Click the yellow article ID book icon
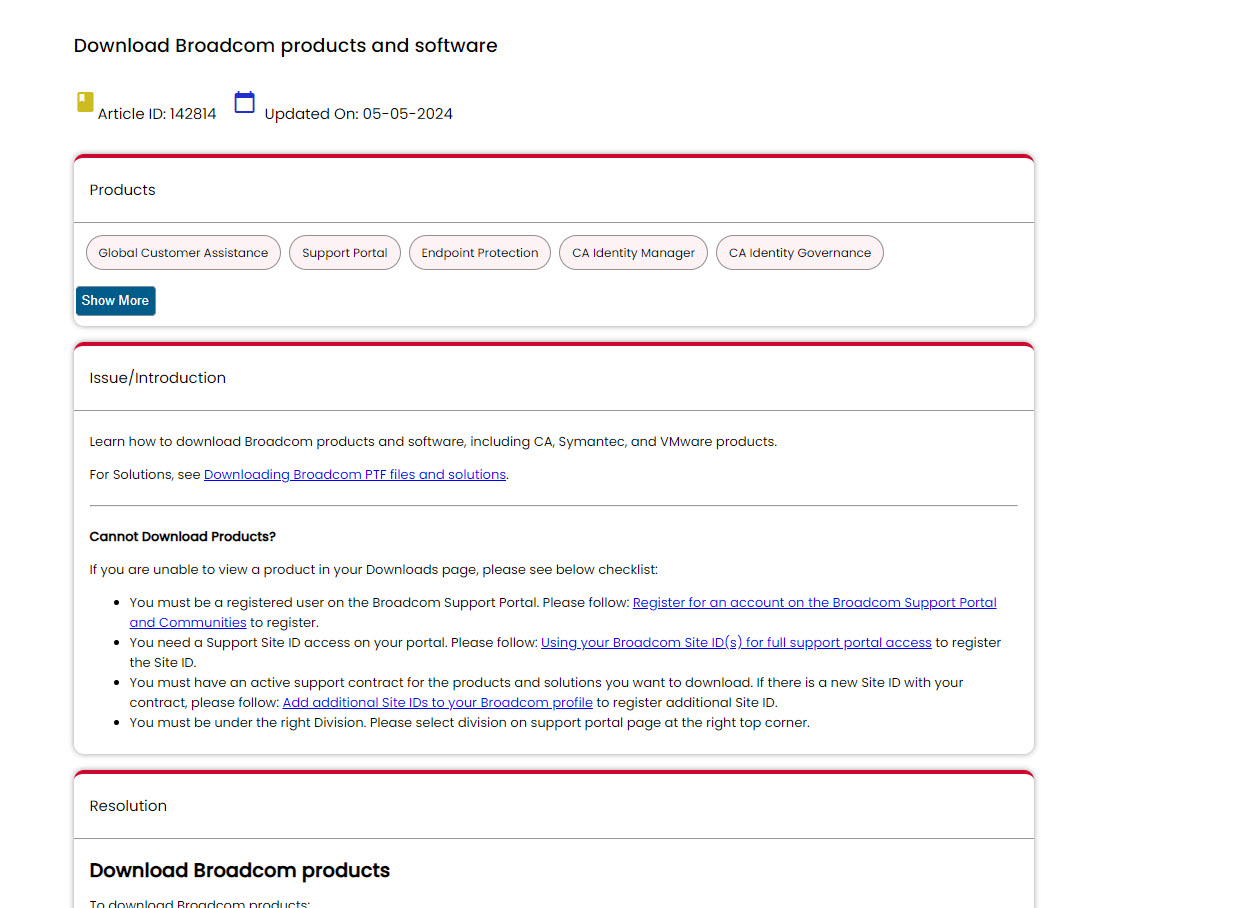 pos(86,102)
